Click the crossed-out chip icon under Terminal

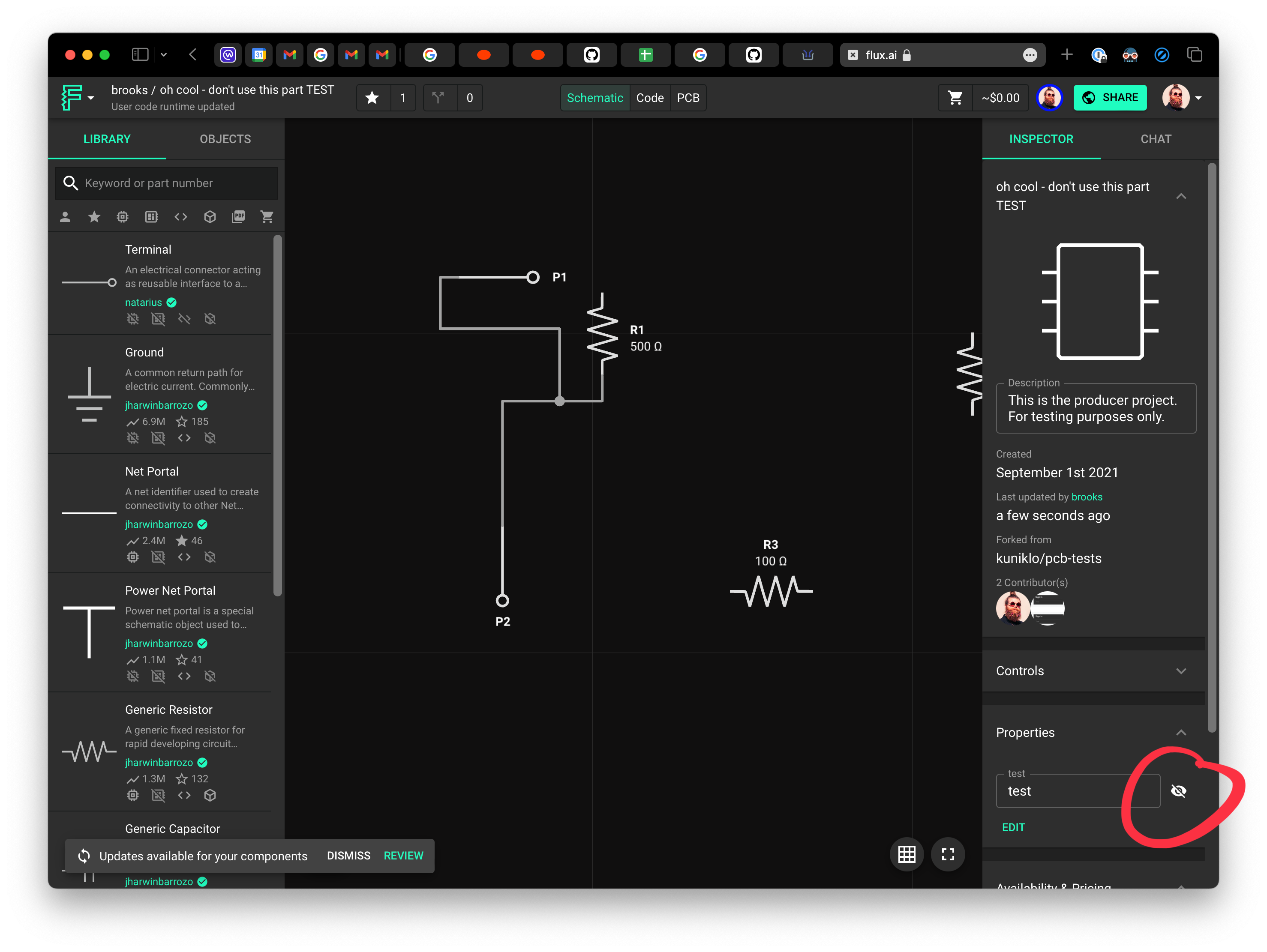pos(133,319)
